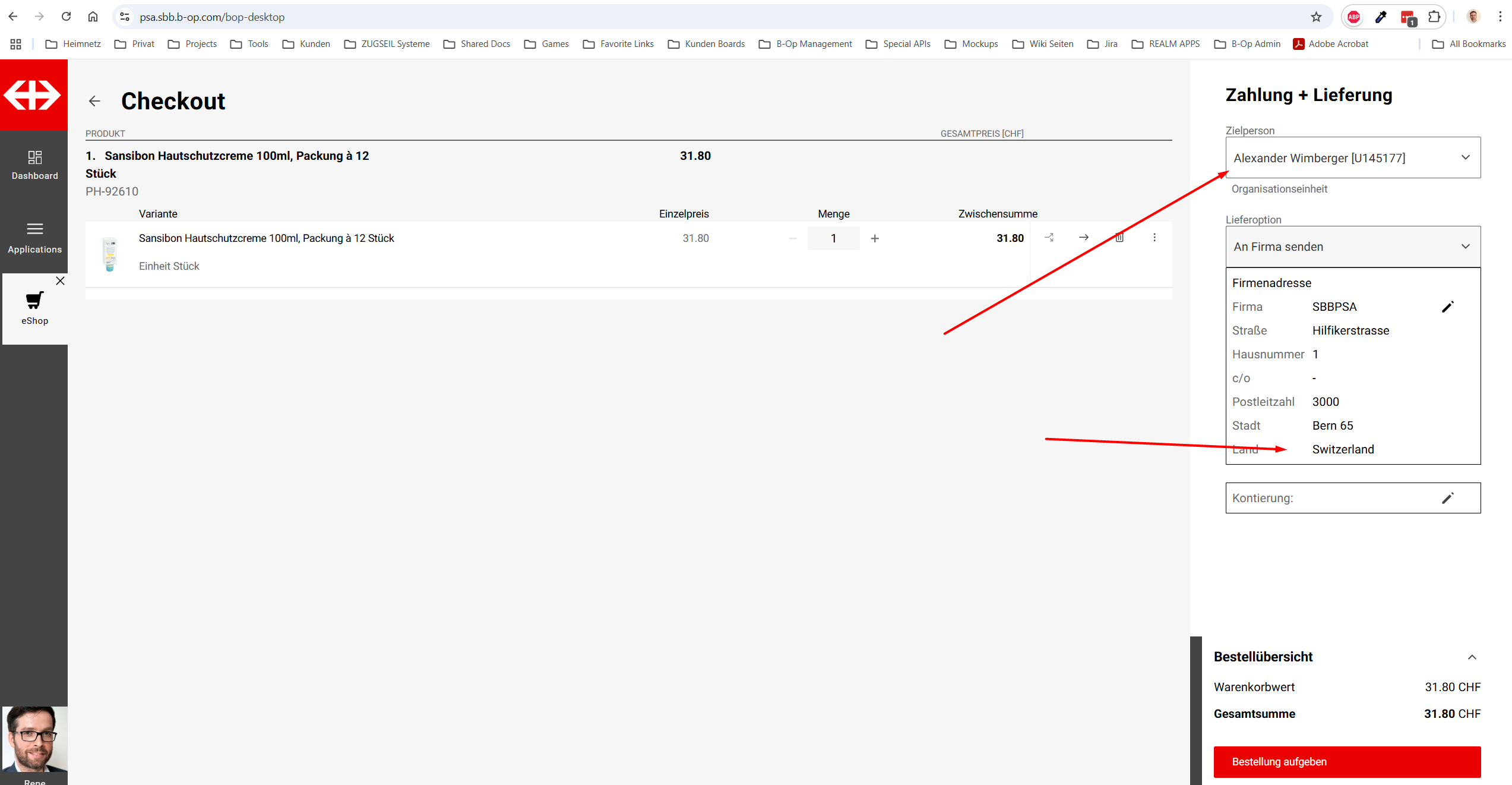This screenshot has width=1512, height=785.
Task: Click the right arrow icon in the product row
Action: point(1084,238)
